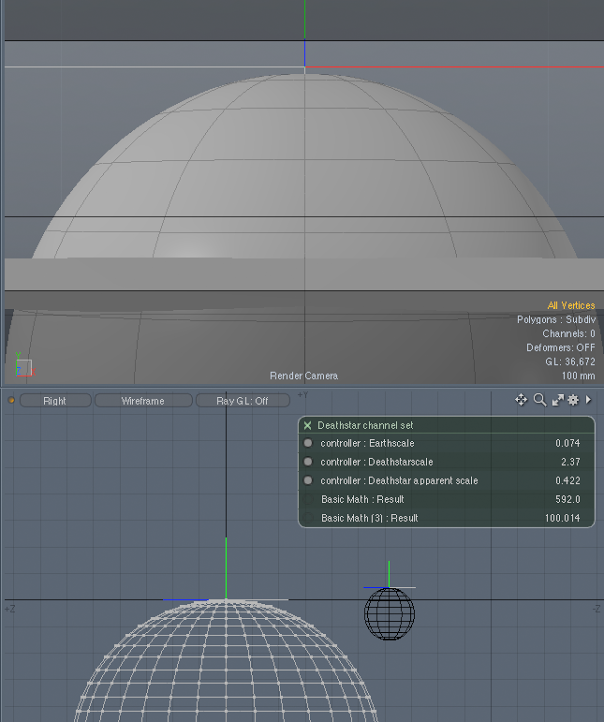Click the Earthscale value 0.074
The width and height of the screenshot is (604, 722).
click(567, 443)
